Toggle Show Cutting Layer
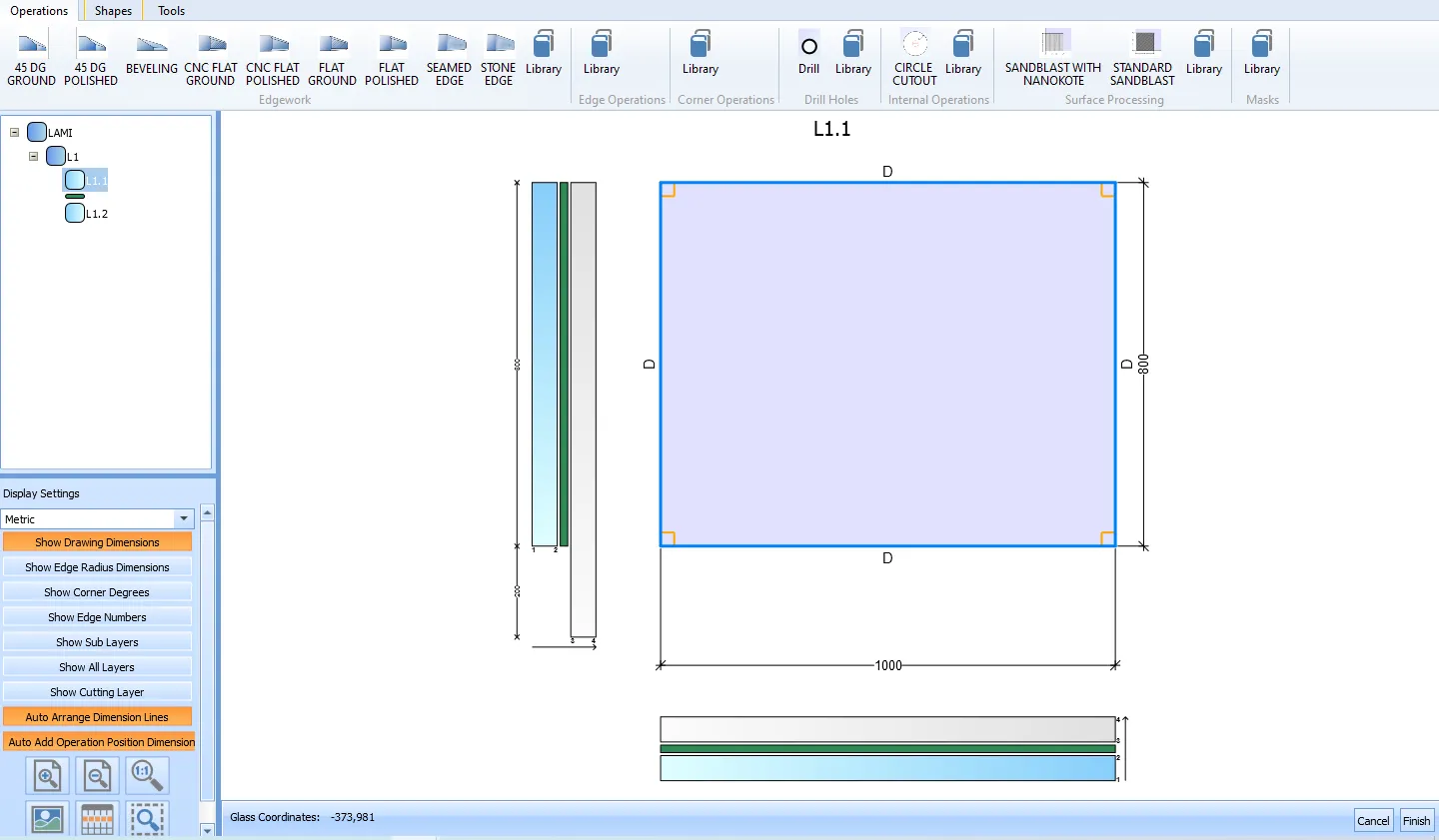This screenshot has width=1439, height=840. 97,692
